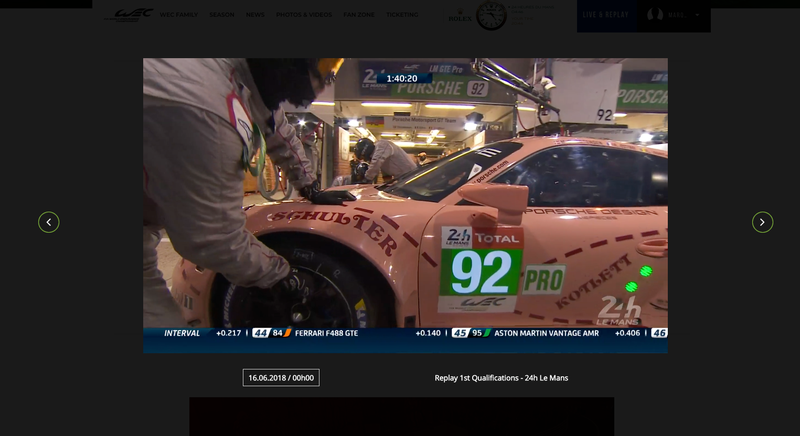
Task: Click the Rolex clock face
Action: 491,15
